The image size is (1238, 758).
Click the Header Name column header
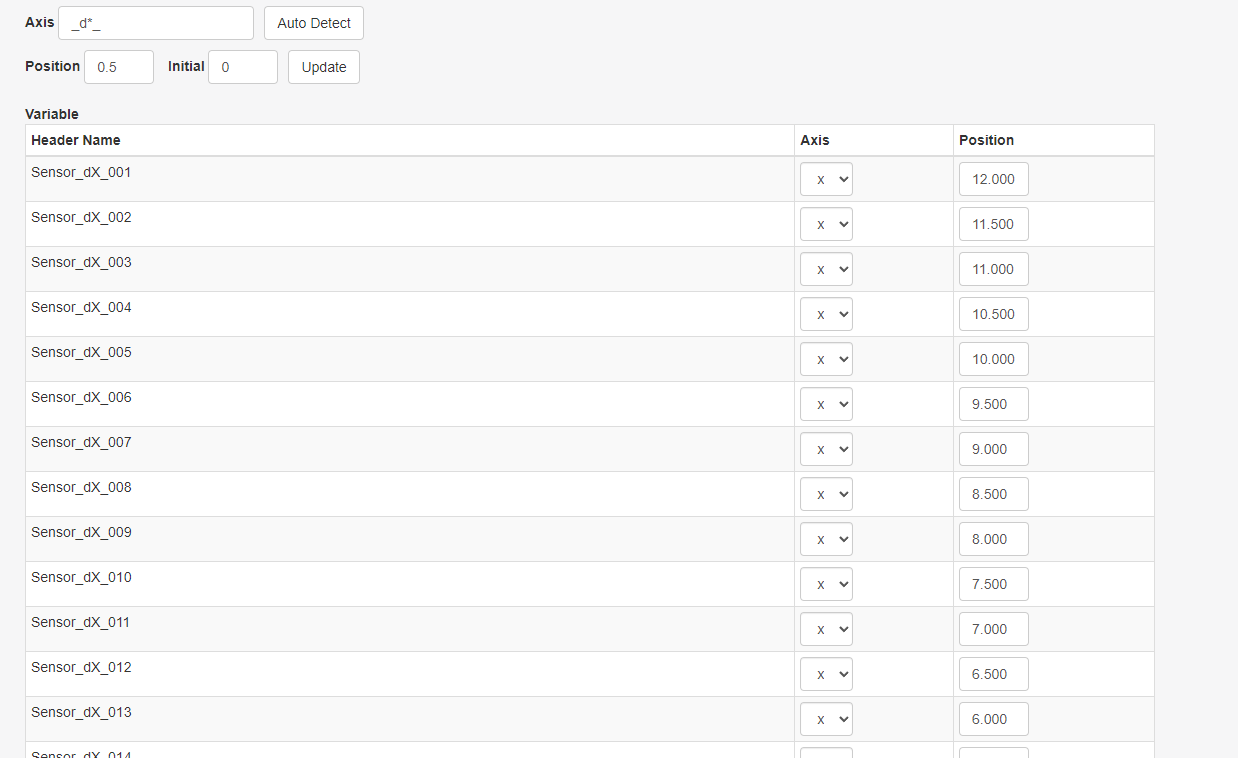pos(76,140)
